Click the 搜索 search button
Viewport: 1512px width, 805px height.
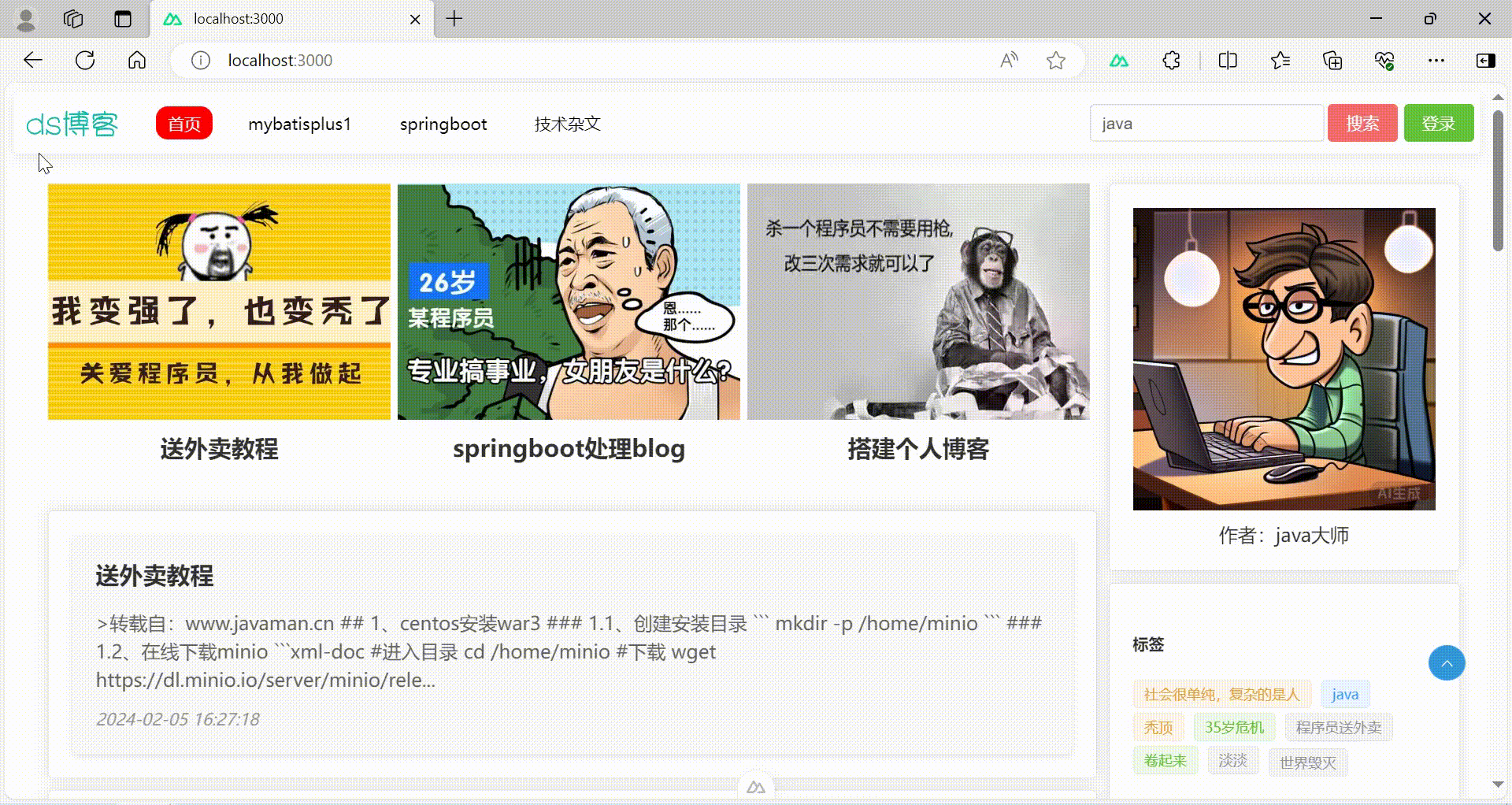(1362, 123)
